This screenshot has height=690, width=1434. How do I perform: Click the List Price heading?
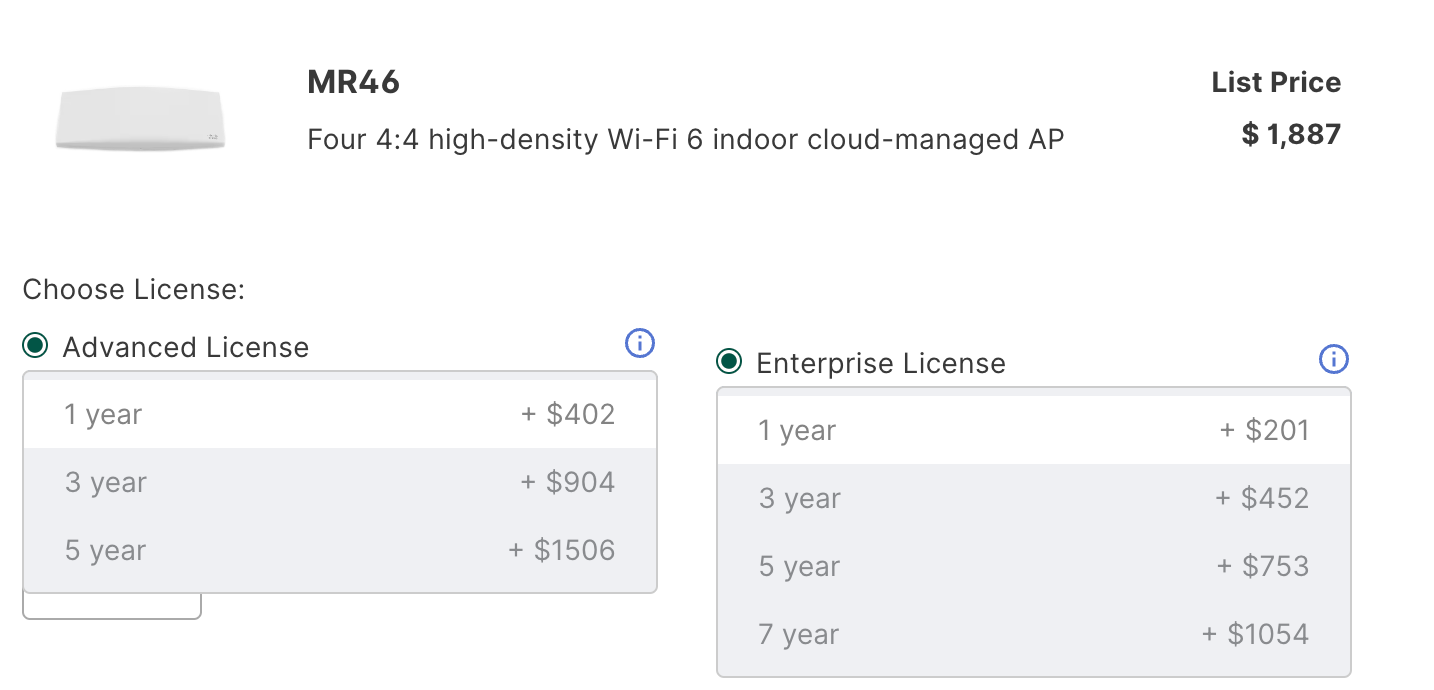(x=1275, y=82)
